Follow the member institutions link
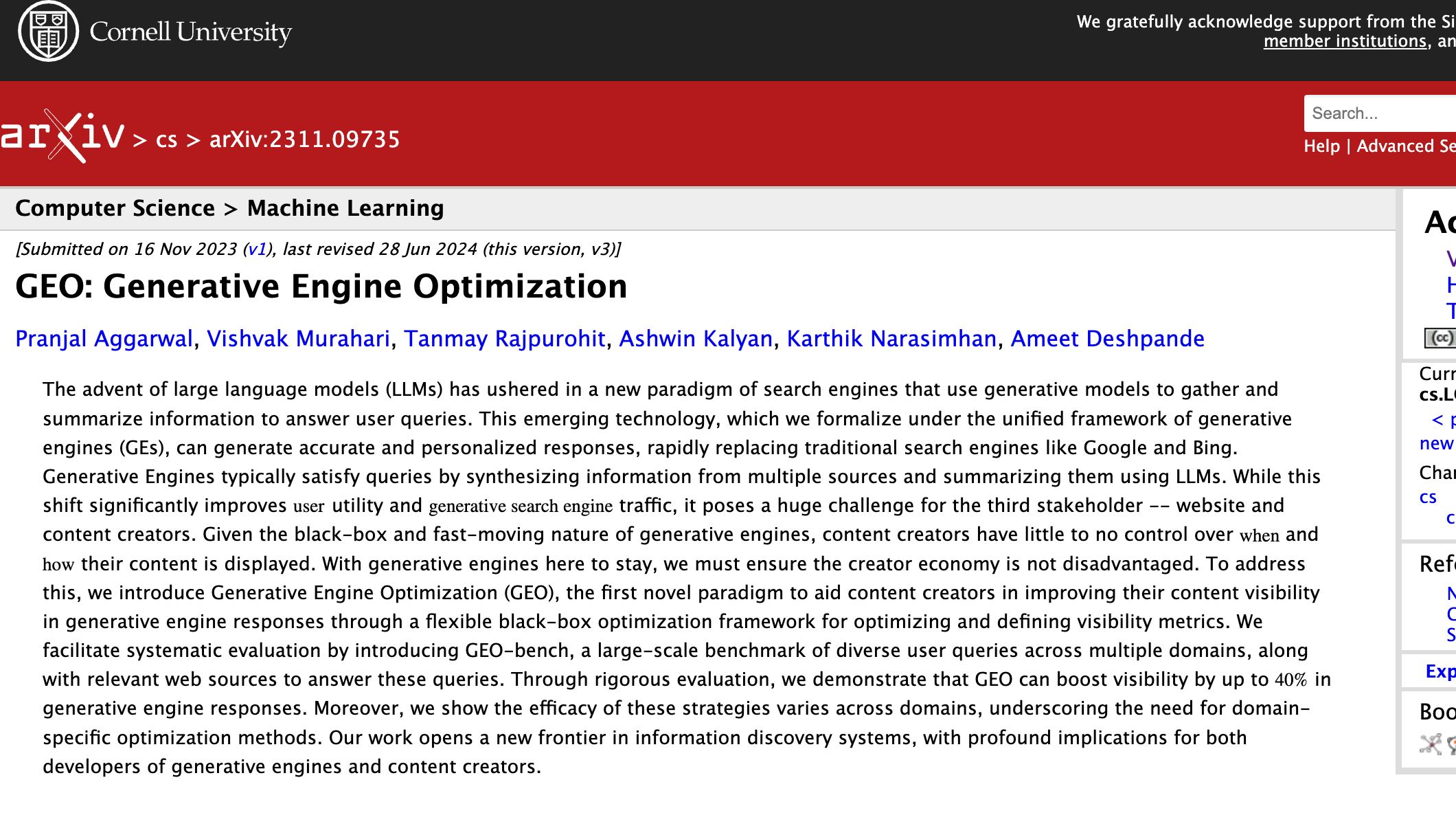Screen dimensions: 1456x815 (1345, 41)
